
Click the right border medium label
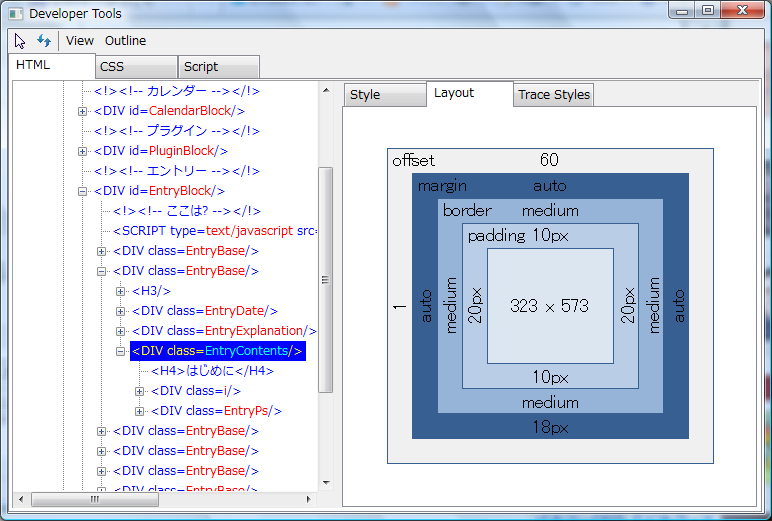654,305
